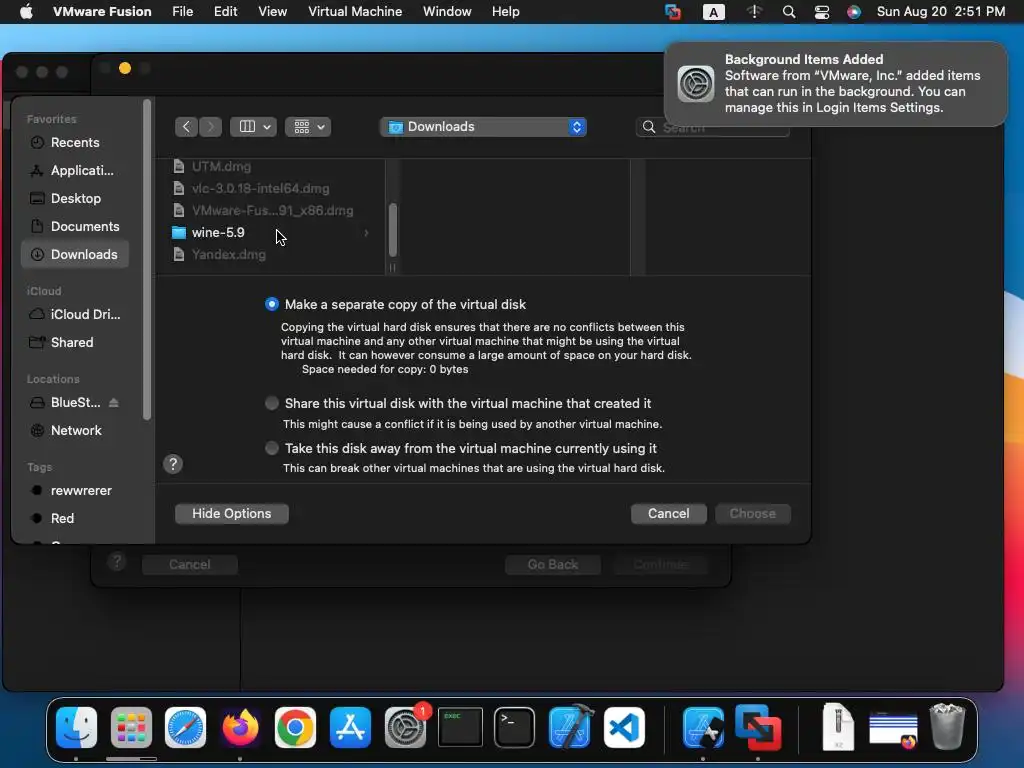Click the help question mark button
1024x768 pixels.
tap(173, 464)
